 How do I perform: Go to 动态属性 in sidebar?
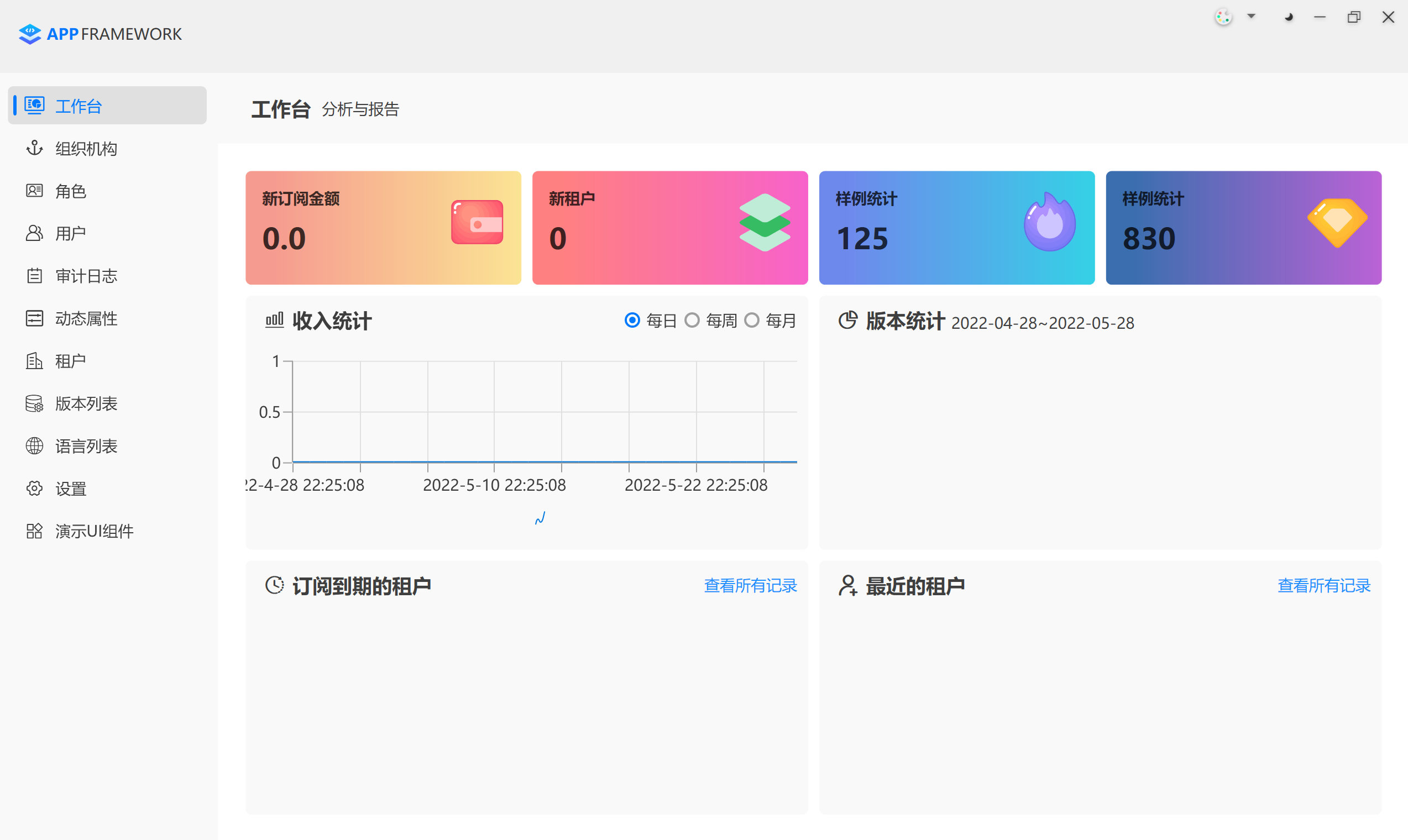[x=86, y=319]
